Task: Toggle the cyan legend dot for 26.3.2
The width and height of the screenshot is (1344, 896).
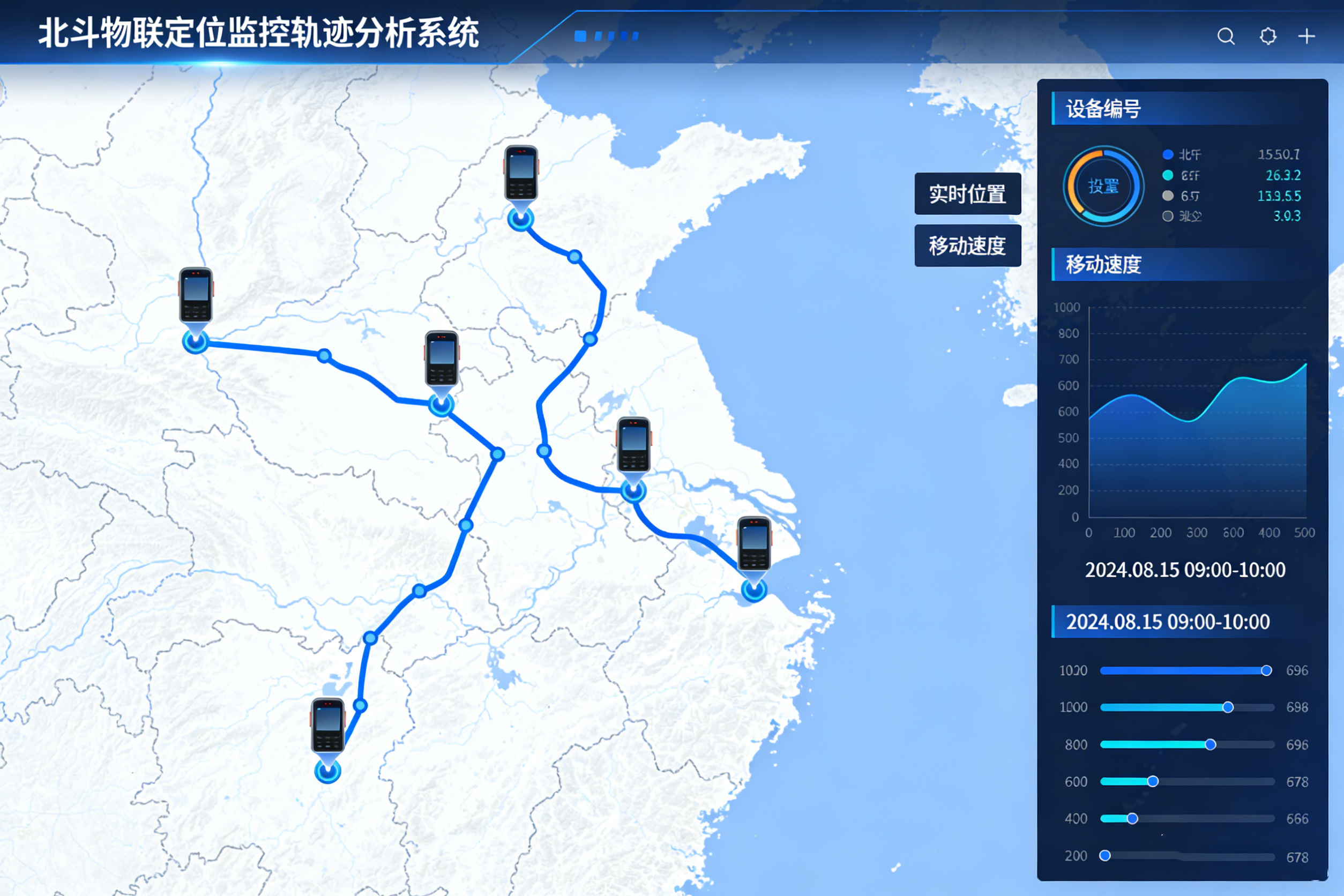Action: pos(1168,175)
